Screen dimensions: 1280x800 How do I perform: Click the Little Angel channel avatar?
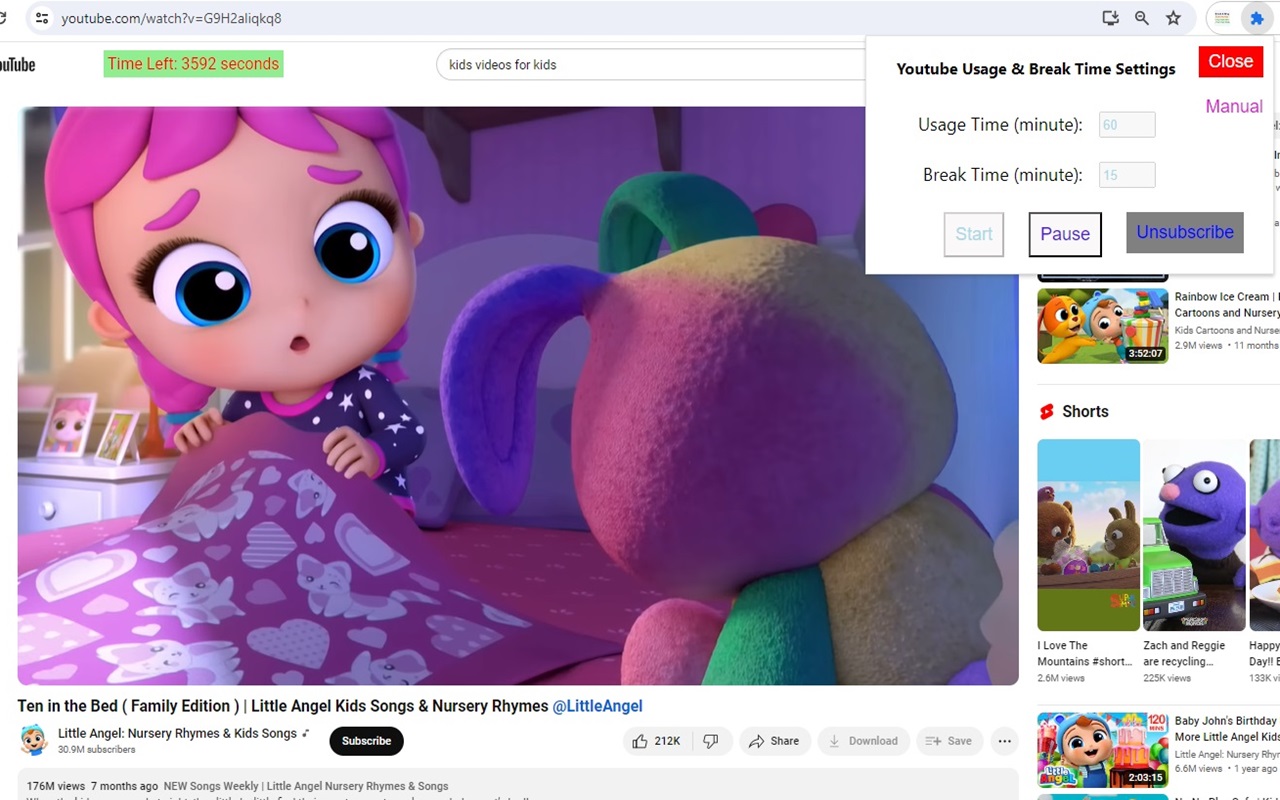[34, 740]
